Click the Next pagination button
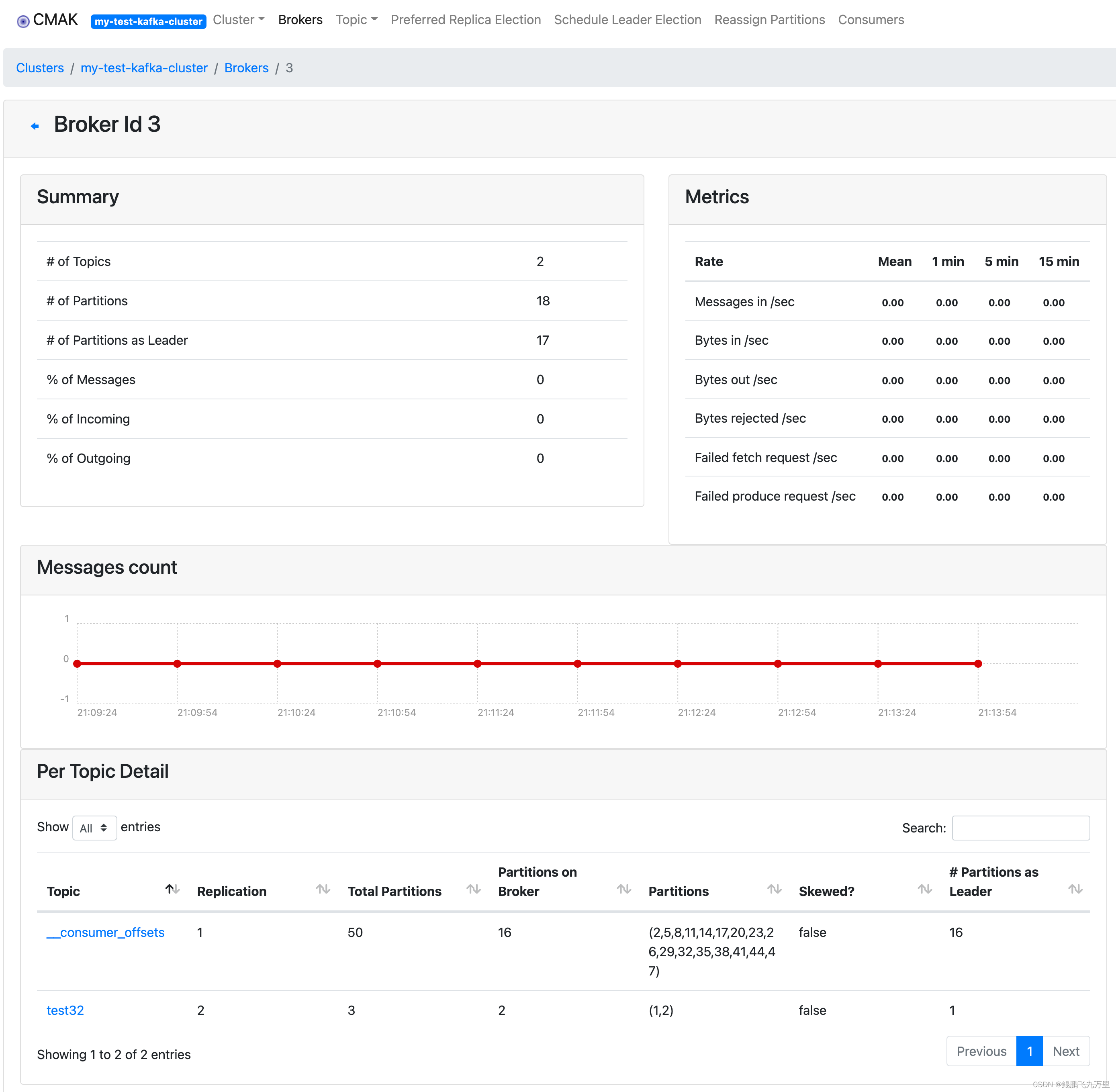1116x1092 pixels. [1065, 1051]
